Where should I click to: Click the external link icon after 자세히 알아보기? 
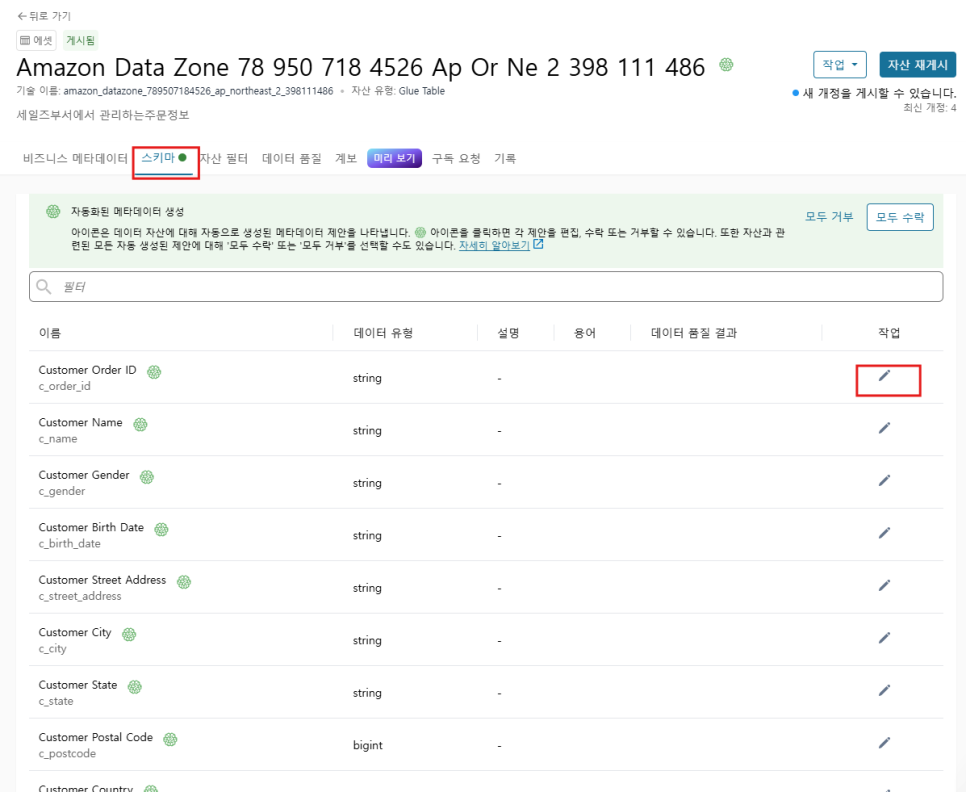(x=538, y=244)
